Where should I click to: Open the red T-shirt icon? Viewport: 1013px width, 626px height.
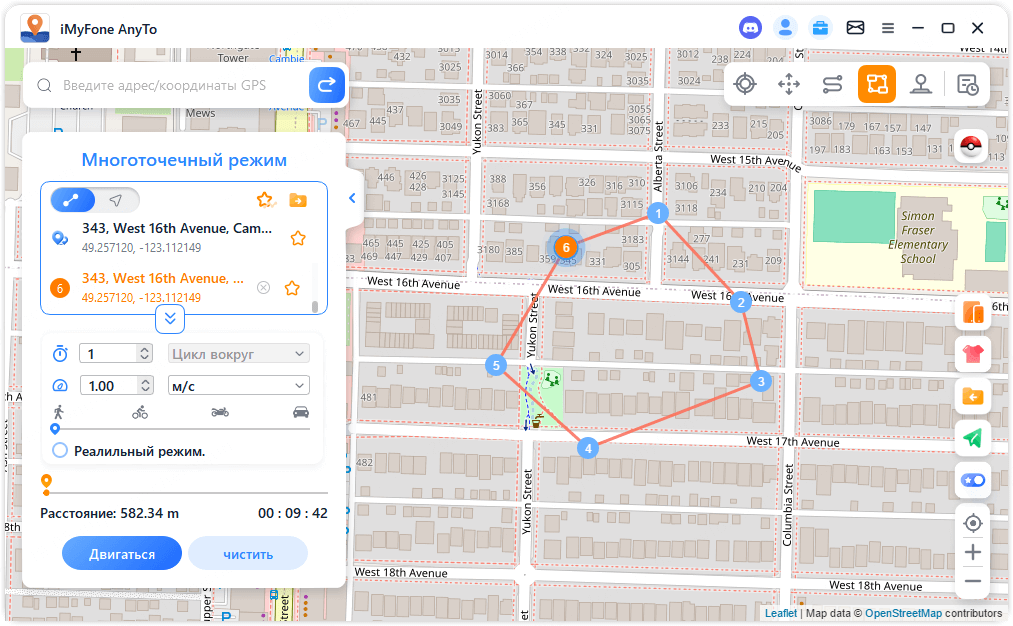click(x=973, y=354)
